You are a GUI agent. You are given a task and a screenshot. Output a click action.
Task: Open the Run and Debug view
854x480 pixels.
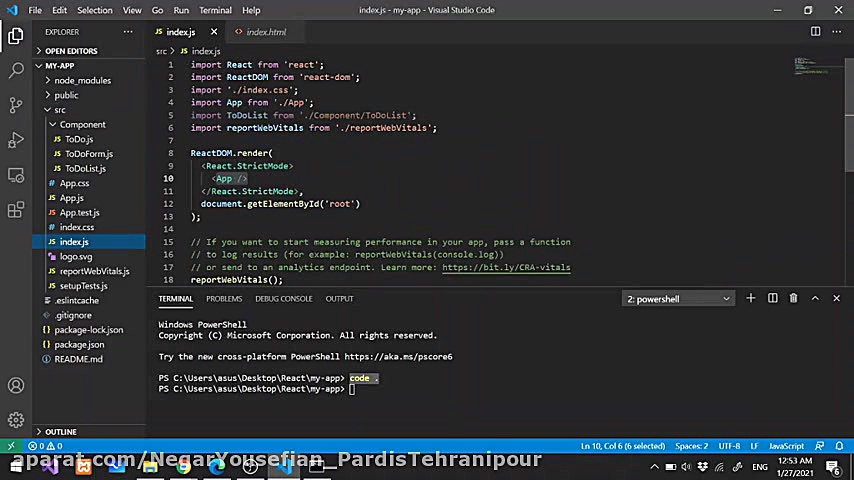(16, 140)
